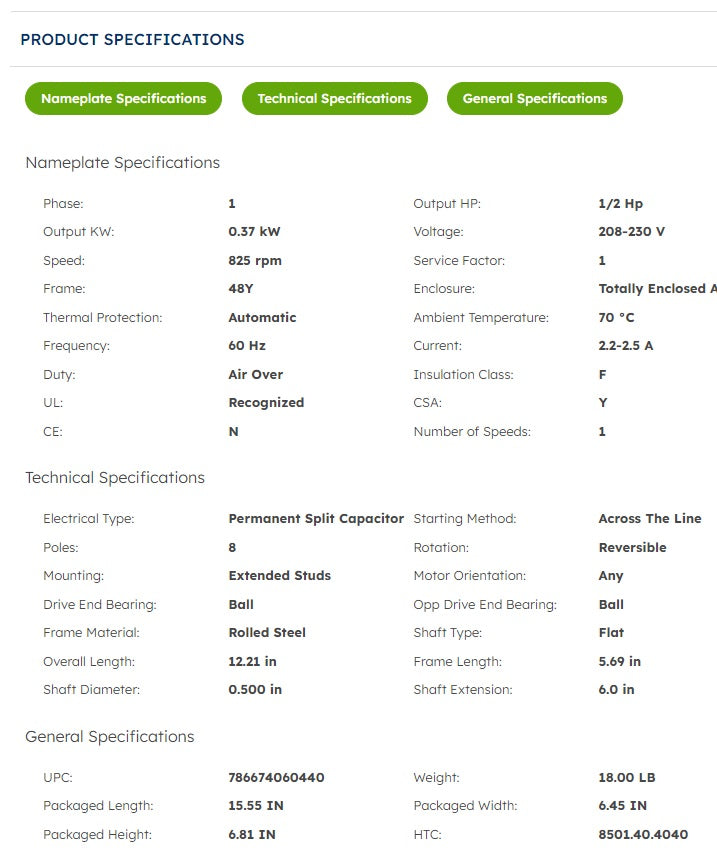Click the General Specifications green button

[x=535, y=99]
